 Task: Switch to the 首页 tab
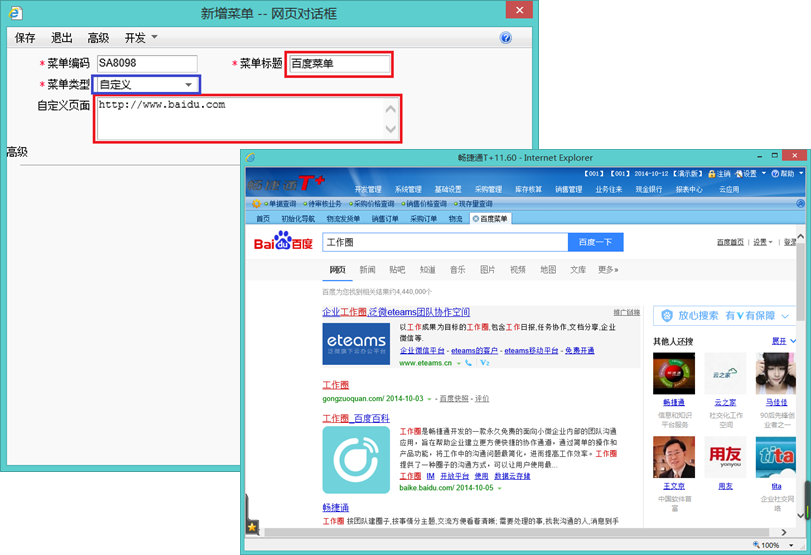coord(263,219)
